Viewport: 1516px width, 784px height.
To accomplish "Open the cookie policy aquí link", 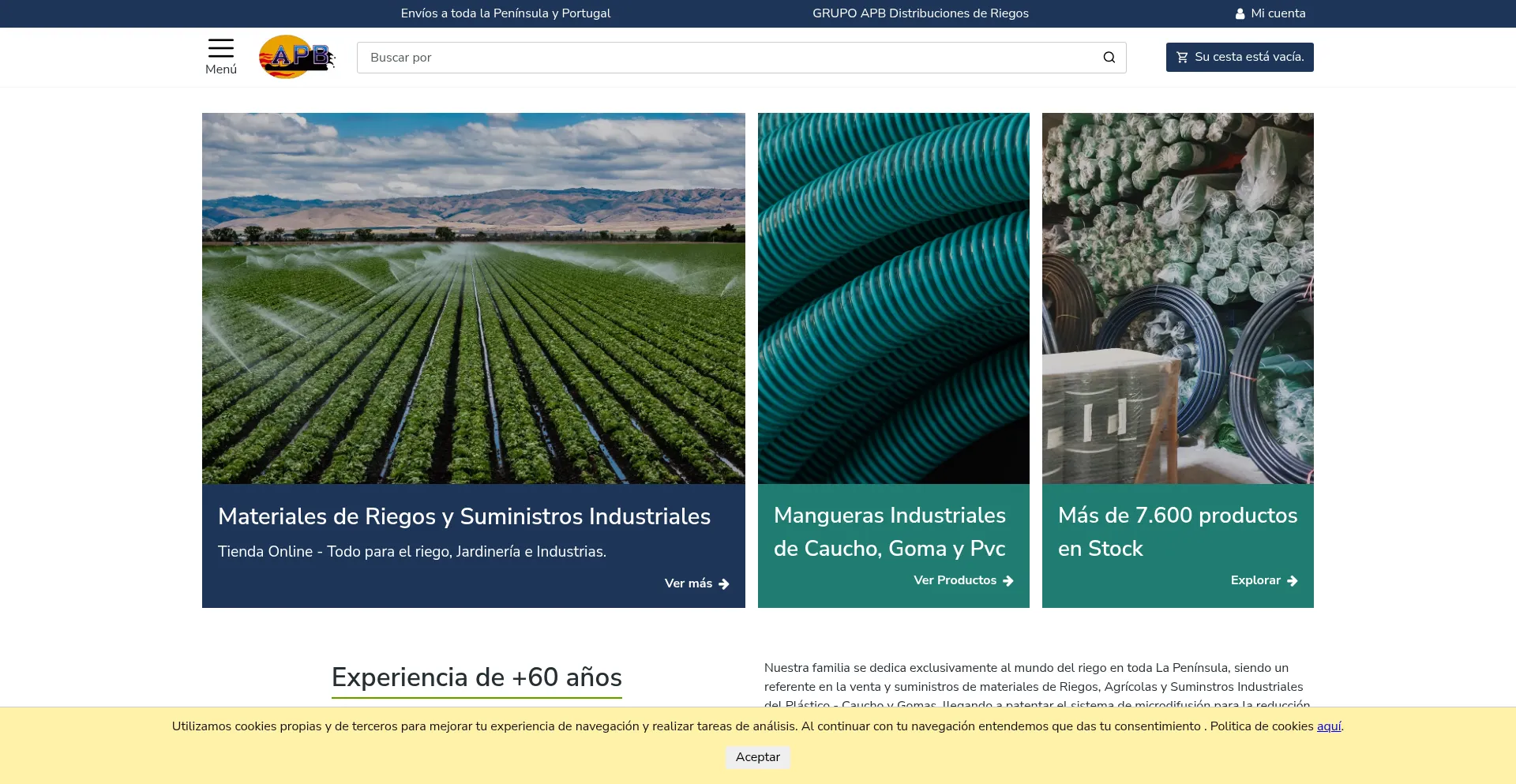I will click(1328, 726).
